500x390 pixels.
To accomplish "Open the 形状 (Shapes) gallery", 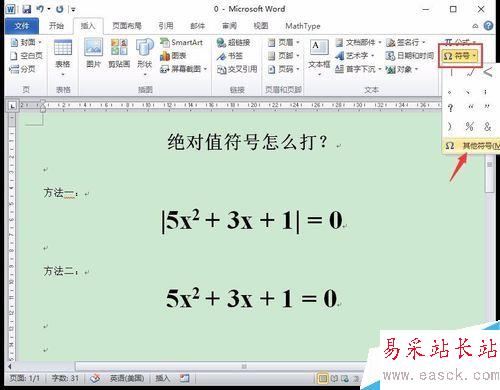I will pyautogui.click(x=145, y=57).
